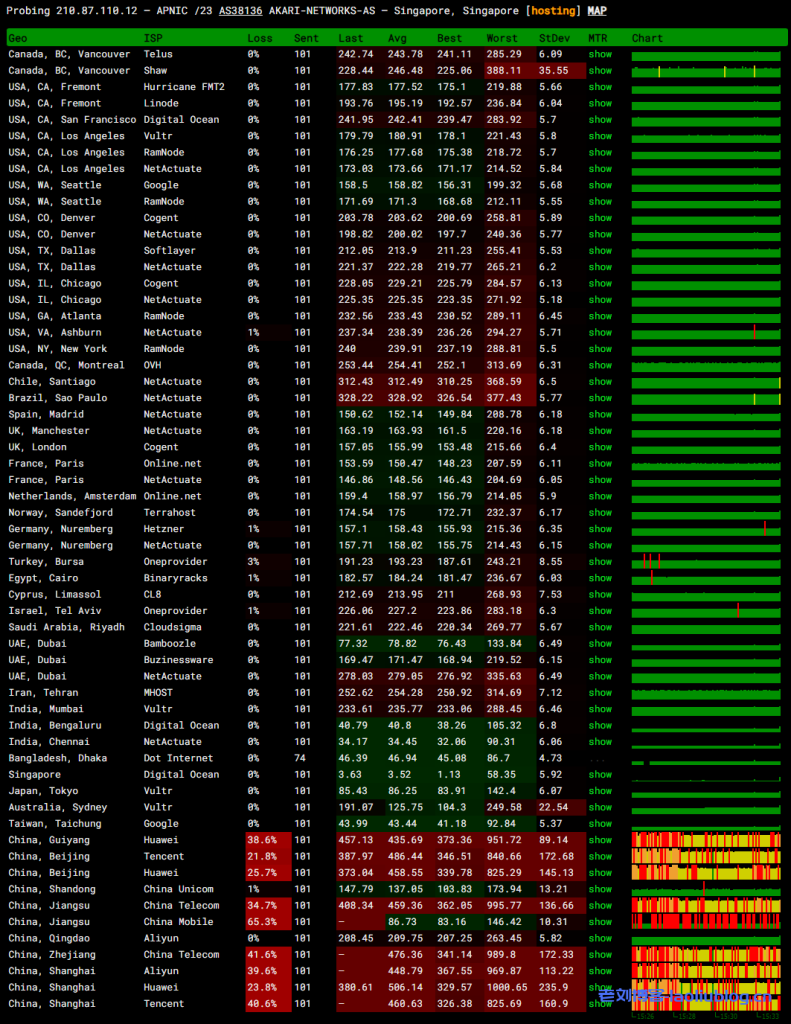Show MTR for Fremont Linode row

point(600,104)
